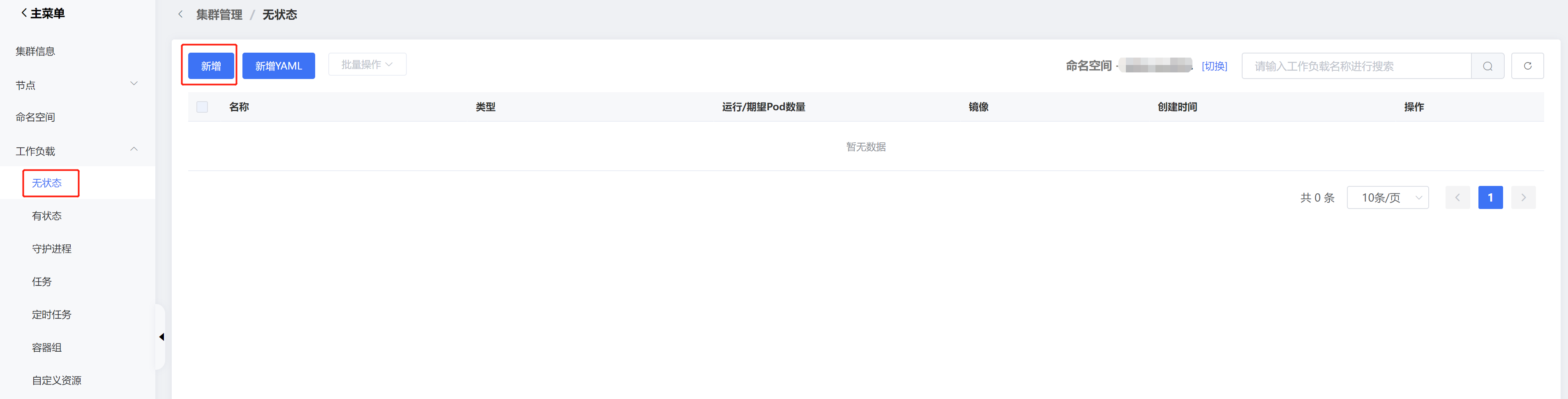Click the 创建时间 column header
Image resolution: width=1568 pixels, height=399 pixels.
(x=1177, y=107)
